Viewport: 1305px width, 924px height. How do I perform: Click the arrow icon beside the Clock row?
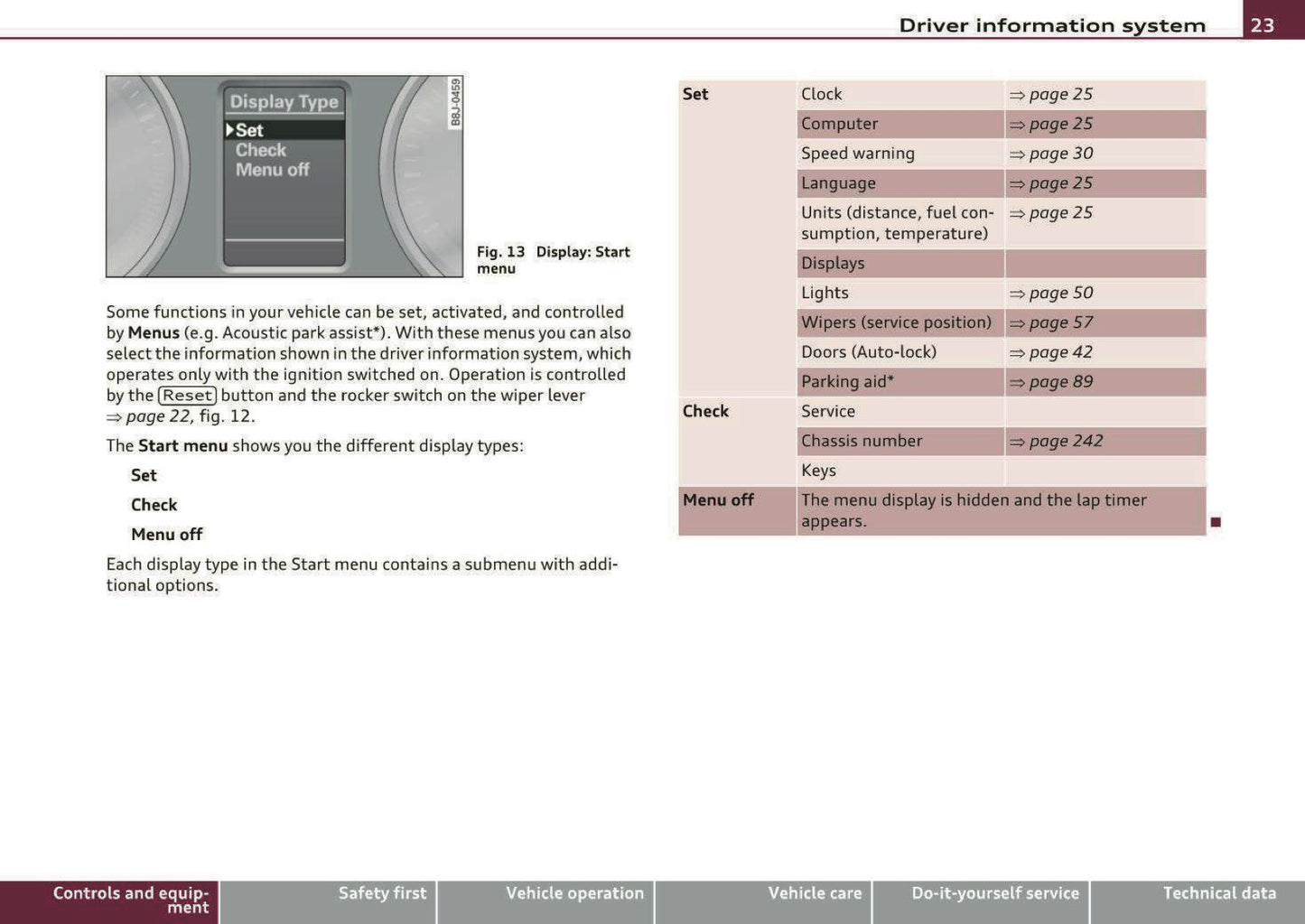click(1019, 94)
